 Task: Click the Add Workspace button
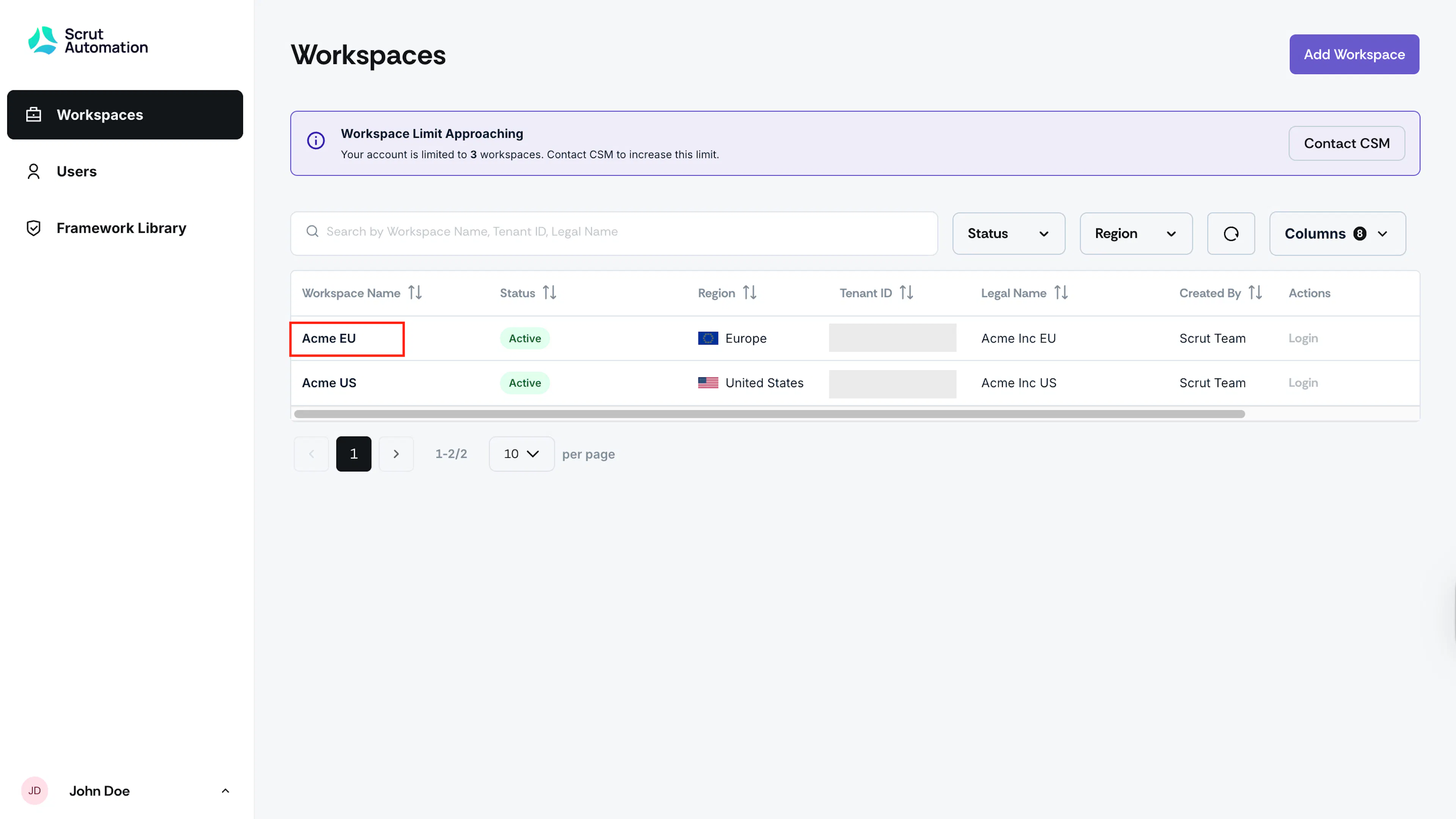(x=1354, y=54)
